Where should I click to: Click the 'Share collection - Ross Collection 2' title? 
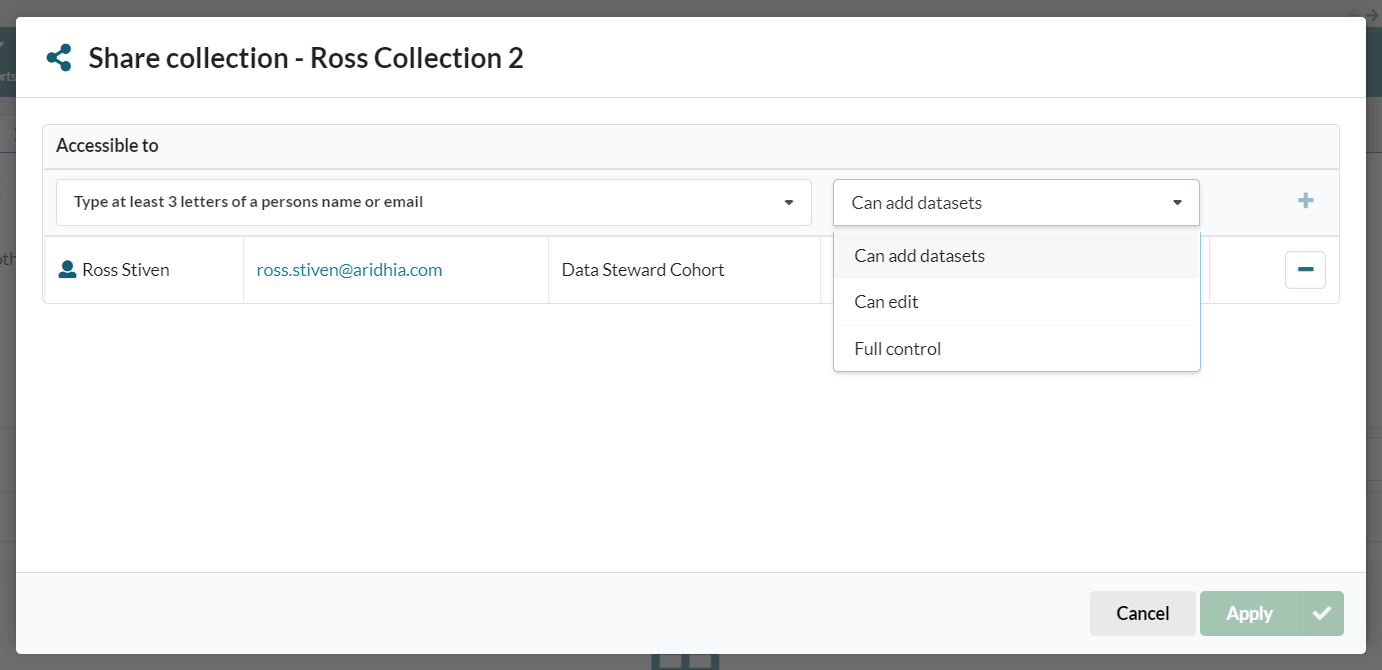click(306, 58)
